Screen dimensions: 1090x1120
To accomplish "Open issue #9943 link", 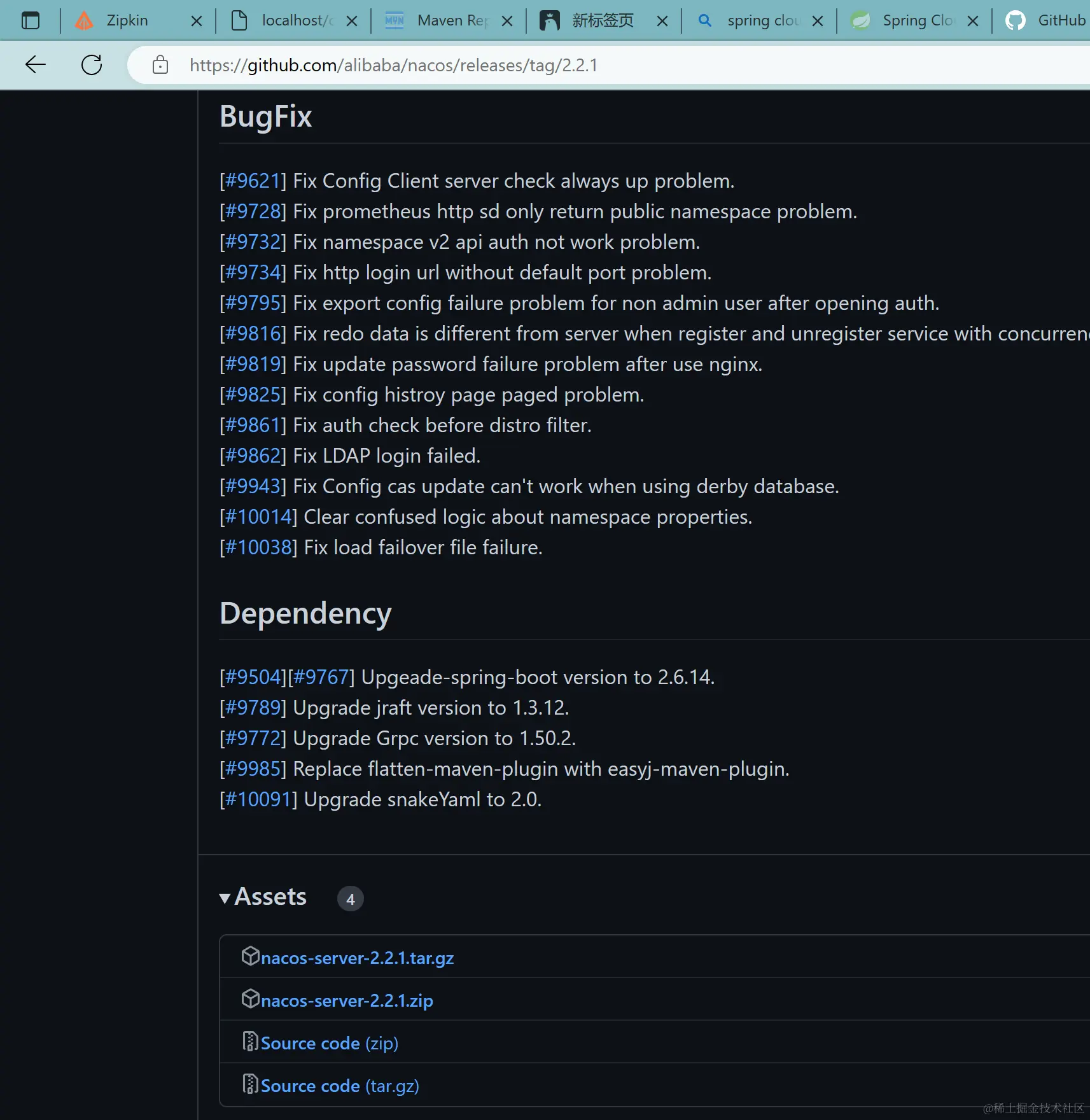I will click(x=253, y=486).
